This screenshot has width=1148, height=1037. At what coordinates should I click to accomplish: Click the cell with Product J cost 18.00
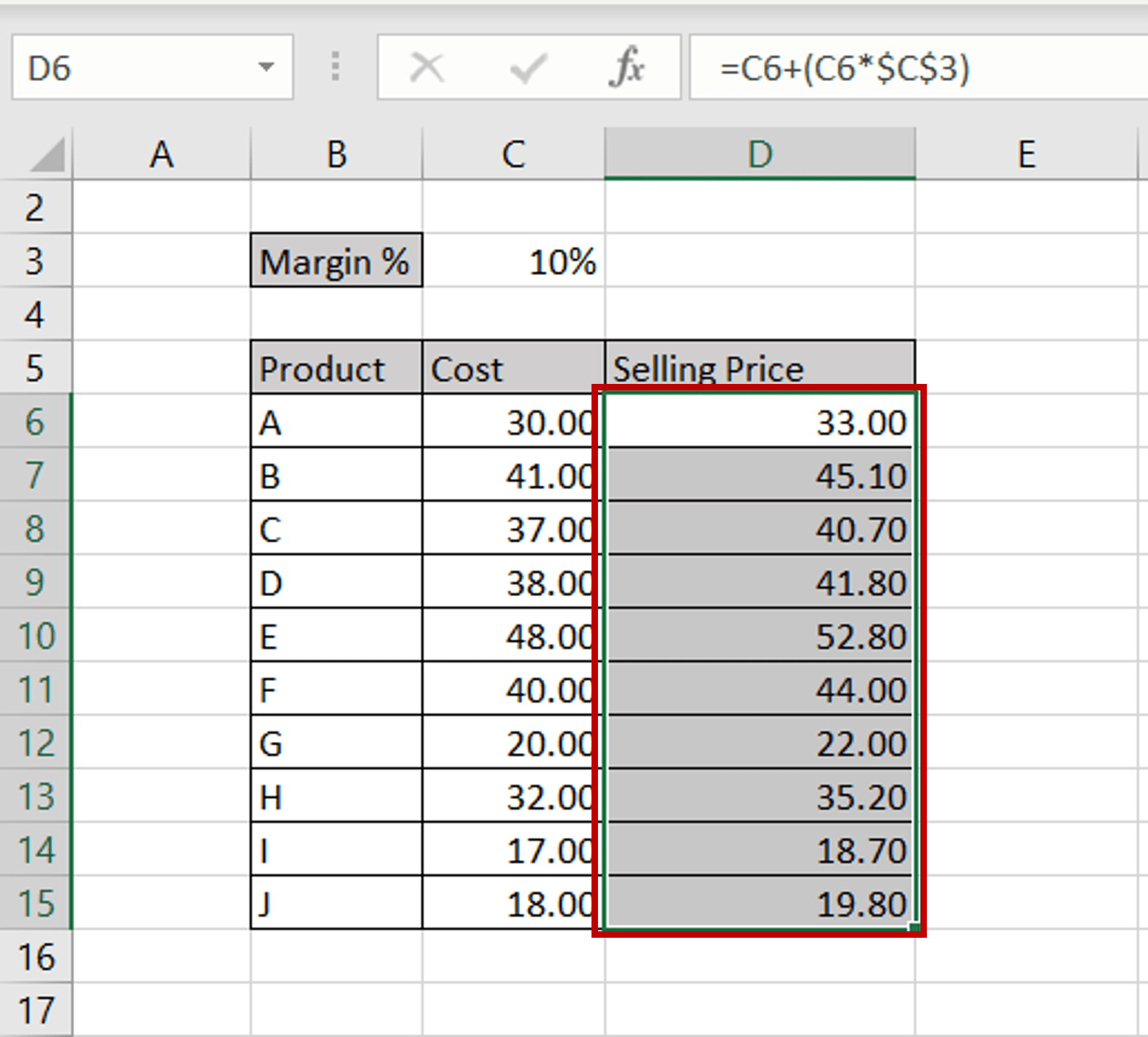512,904
